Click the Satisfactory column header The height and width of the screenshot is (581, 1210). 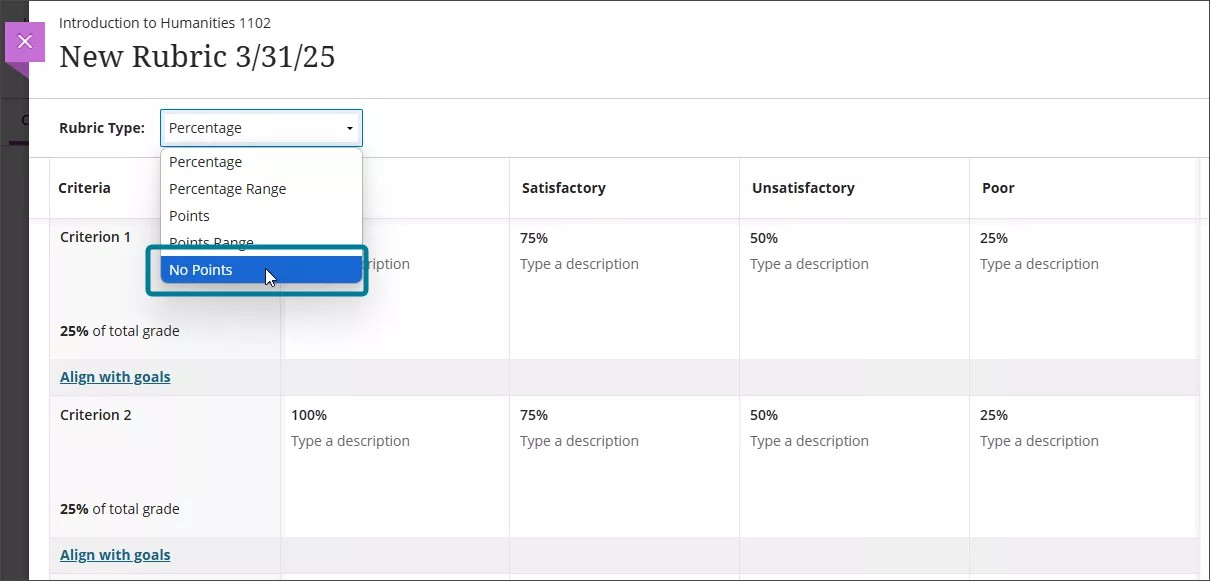point(563,187)
